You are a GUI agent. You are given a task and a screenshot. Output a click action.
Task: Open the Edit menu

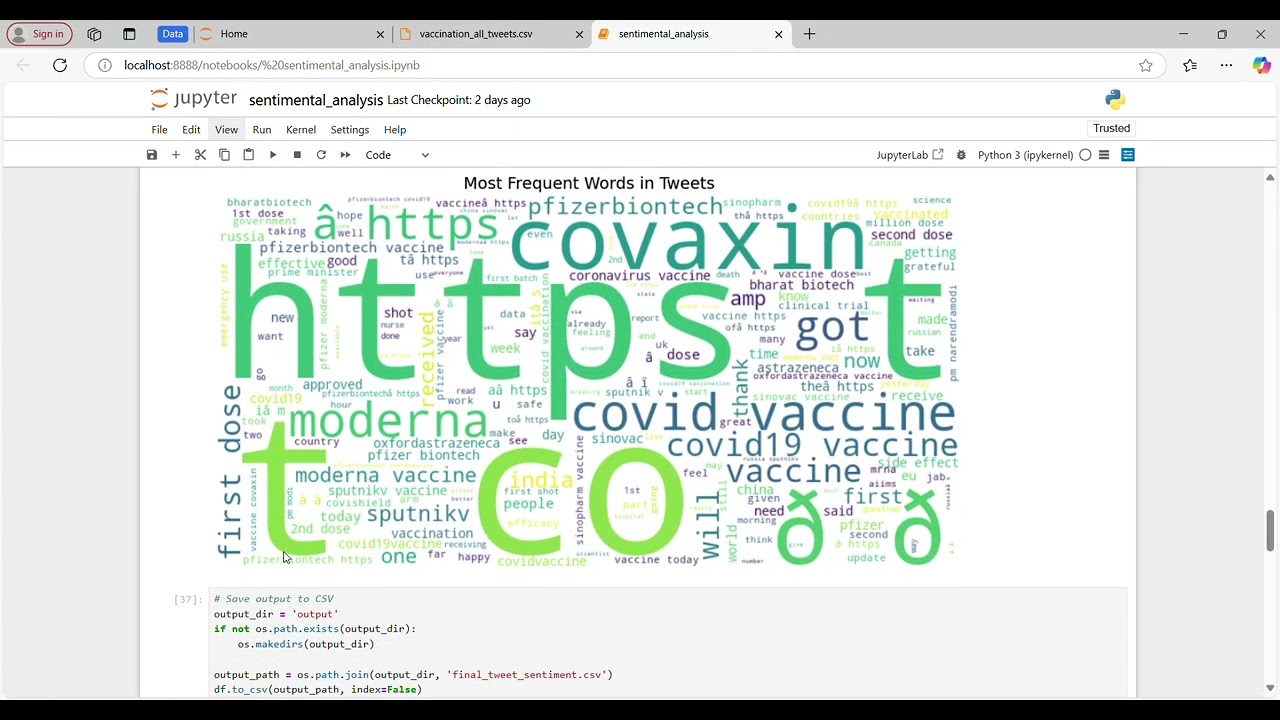click(191, 130)
